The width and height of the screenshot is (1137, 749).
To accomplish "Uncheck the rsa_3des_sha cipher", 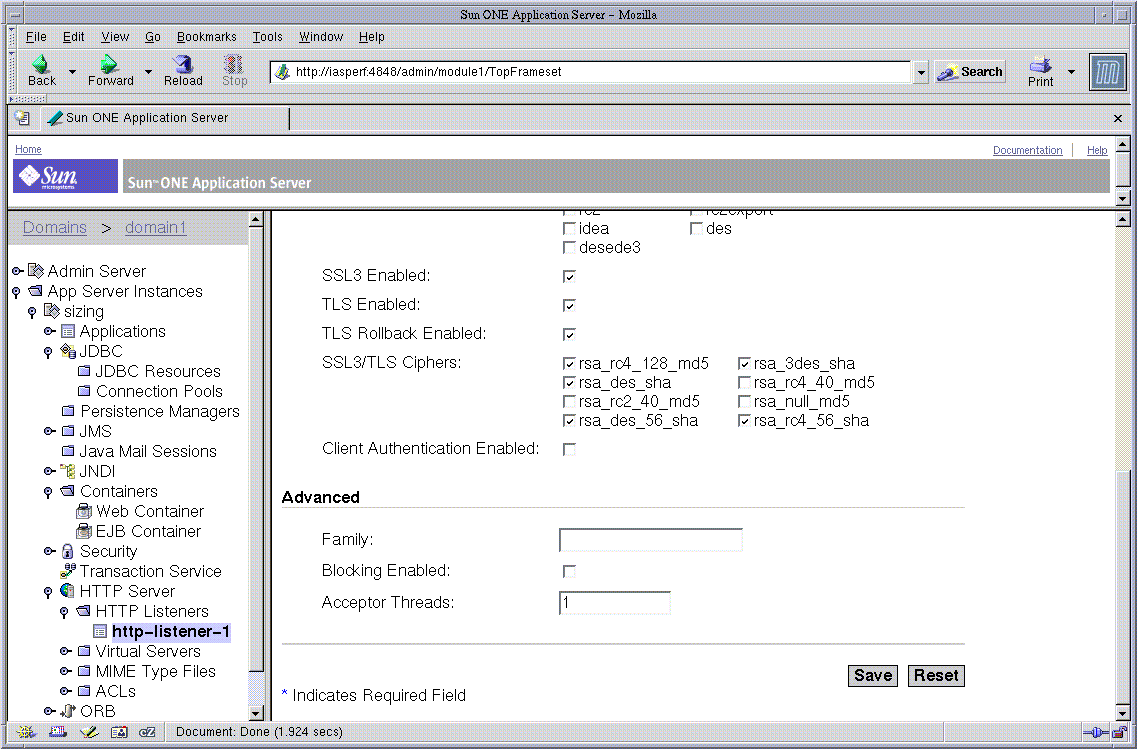I will point(744,363).
